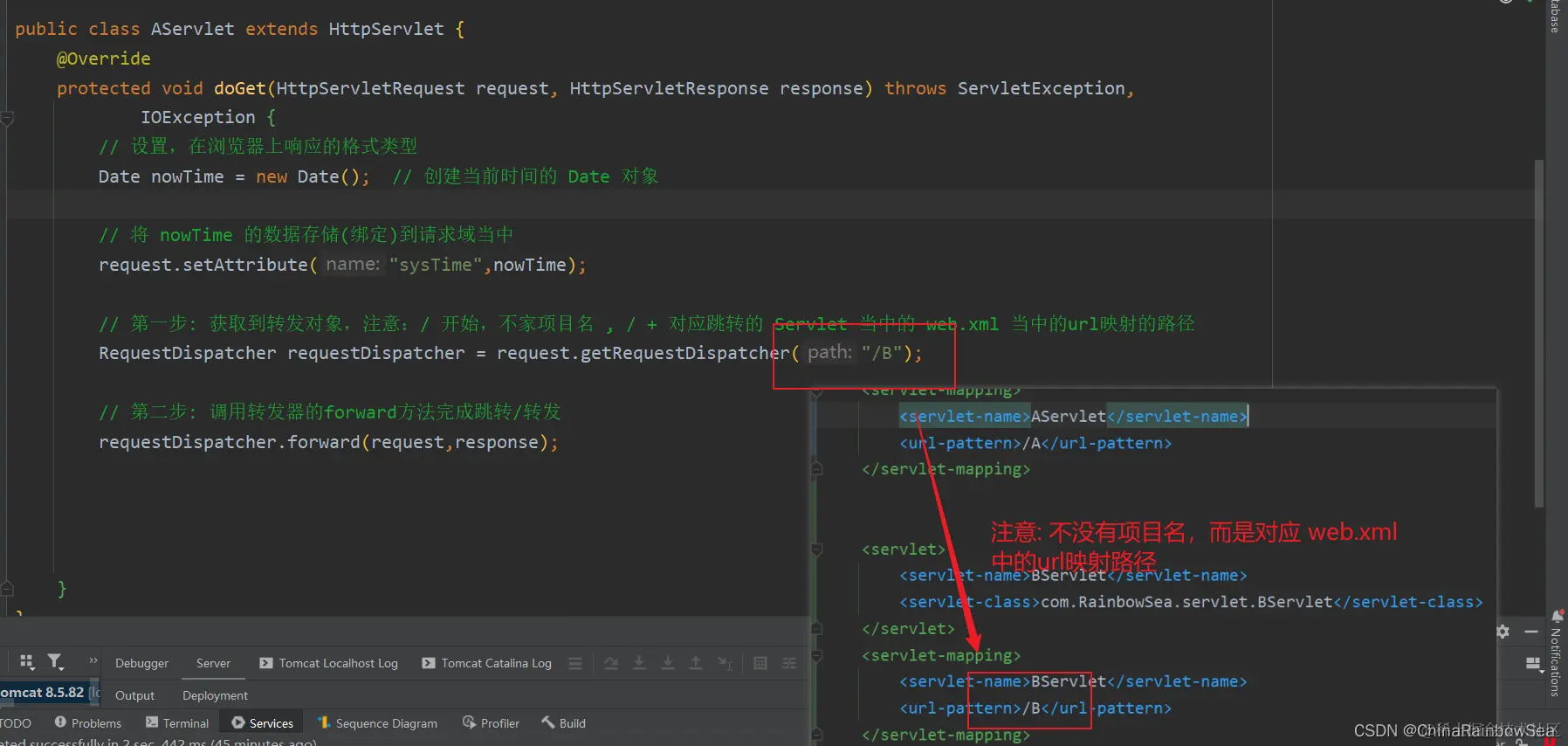
Task: Click the @Override annotation
Action: 103,59
